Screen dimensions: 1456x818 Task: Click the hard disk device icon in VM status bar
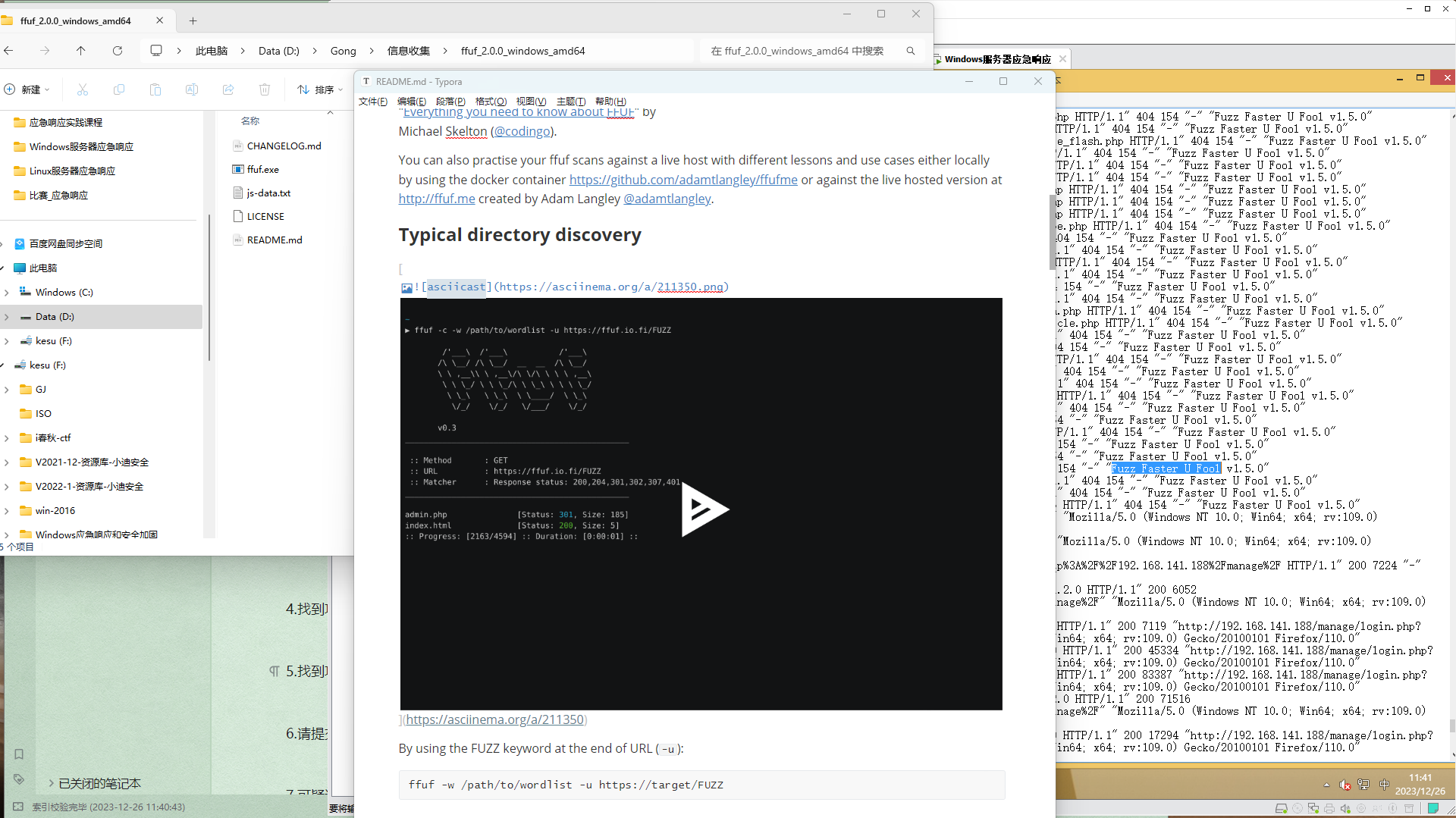point(1282,809)
